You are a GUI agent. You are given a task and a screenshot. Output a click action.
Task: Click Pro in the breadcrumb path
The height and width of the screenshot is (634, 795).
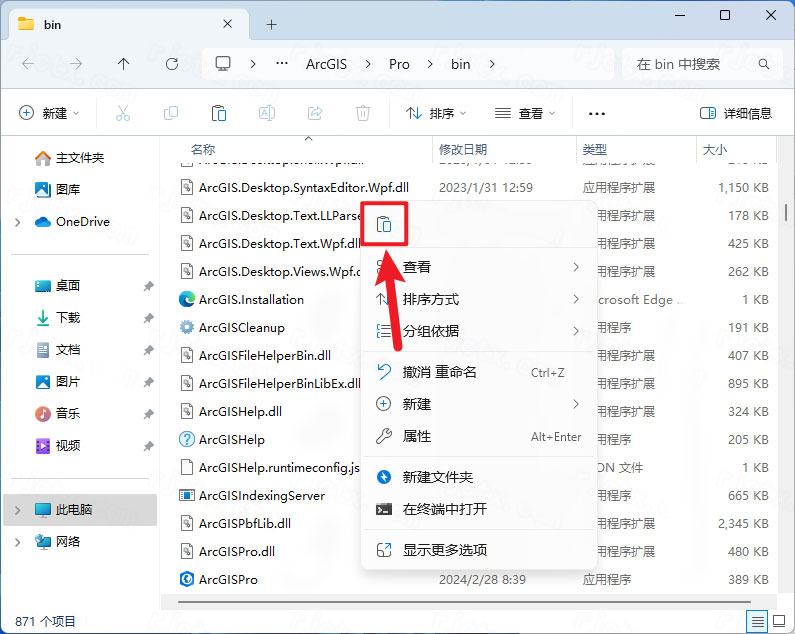tap(399, 64)
